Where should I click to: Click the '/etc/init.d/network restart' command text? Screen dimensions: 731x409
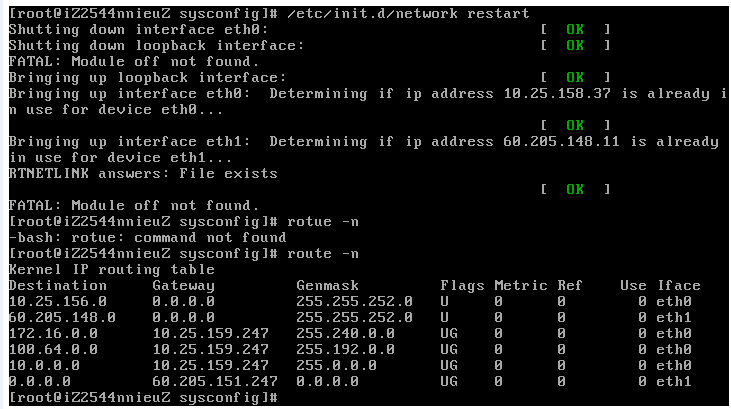coord(408,14)
